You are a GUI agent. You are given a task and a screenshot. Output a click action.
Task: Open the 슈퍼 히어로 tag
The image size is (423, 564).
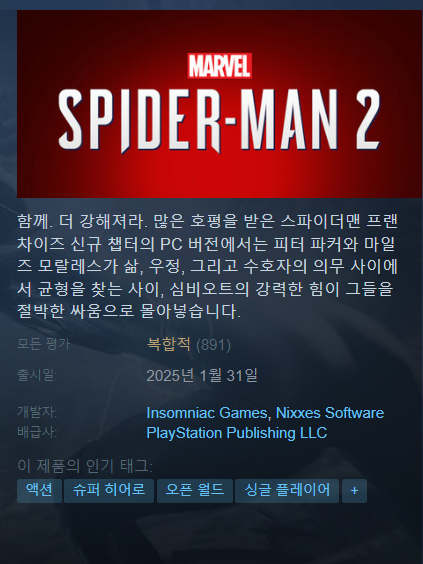click(109, 491)
